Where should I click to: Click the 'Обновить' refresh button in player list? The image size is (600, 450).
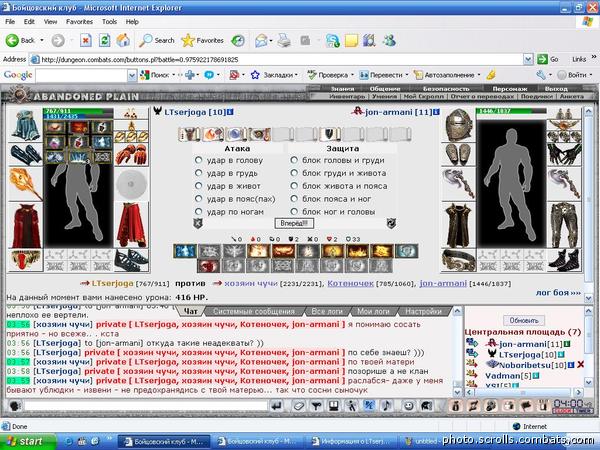pyautogui.click(x=524, y=320)
